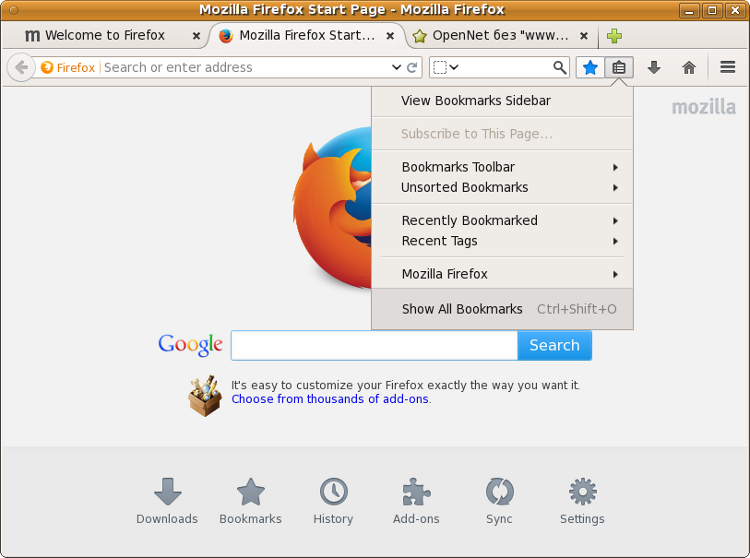Open Downloads from the bottom launcher
The width and height of the screenshot is (750, 558).
point(167,501)
